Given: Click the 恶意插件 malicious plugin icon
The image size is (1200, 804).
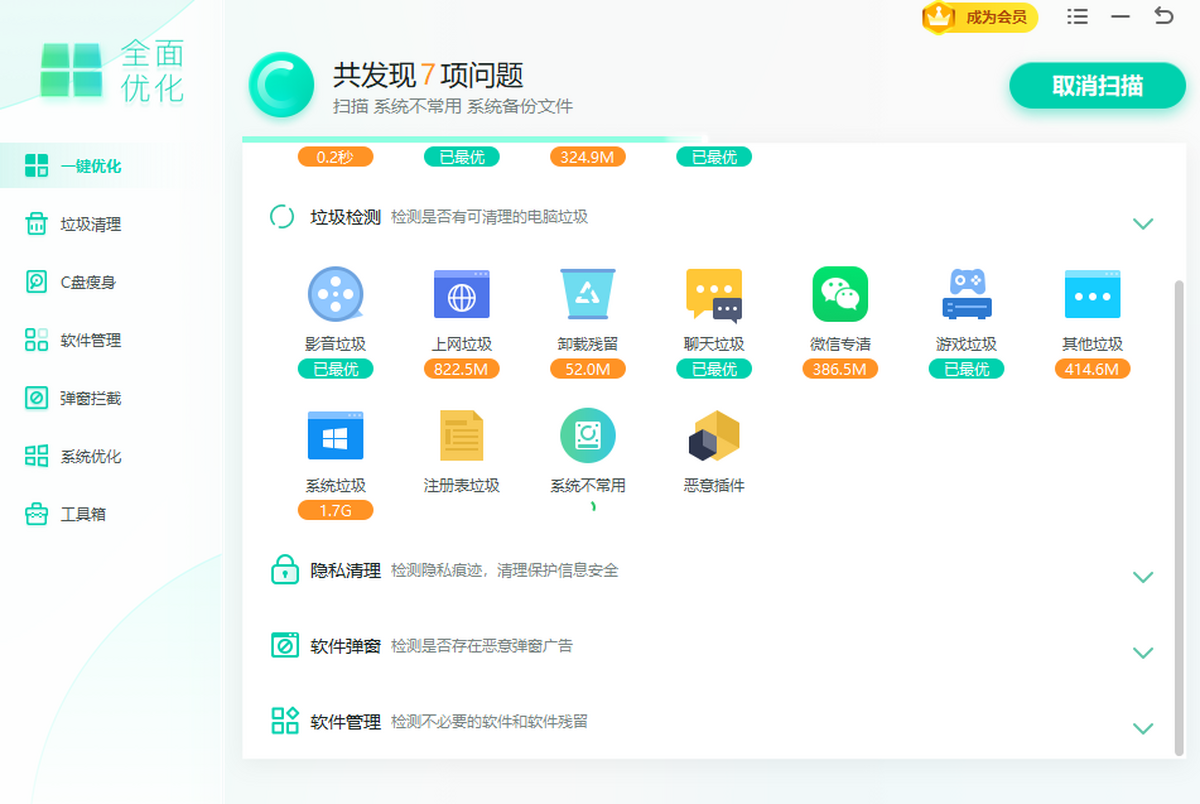Looking at the screenshot, I should click(x=713, y=436).
